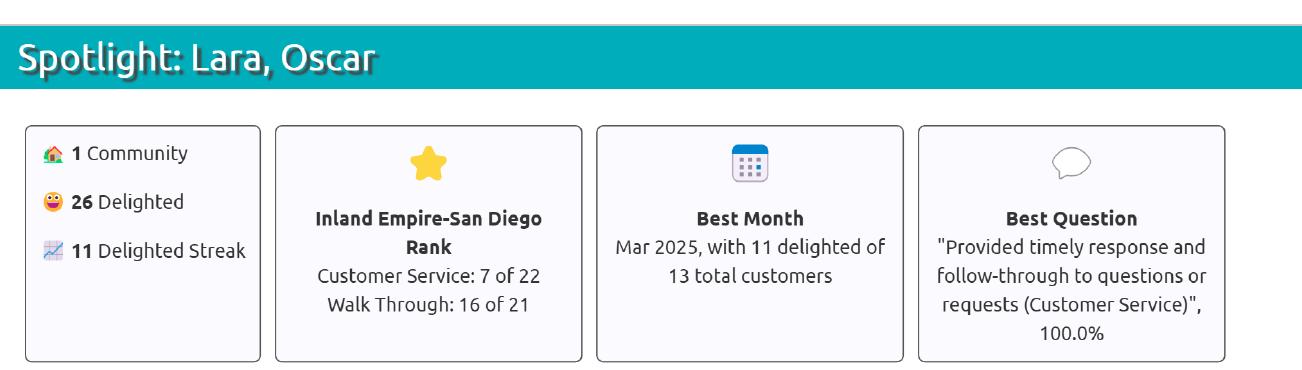Click the smiley Delighted emoji icon
Screen dimensions: 1302x370
[x=54, y=202]
